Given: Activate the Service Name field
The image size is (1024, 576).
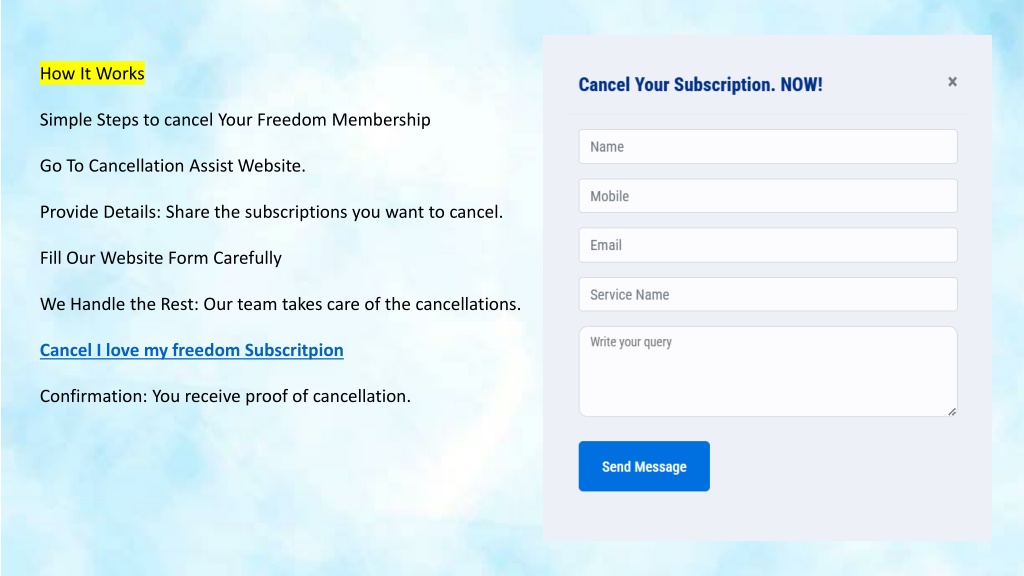Looking at the screenshot, I should (x=768, y=295).
